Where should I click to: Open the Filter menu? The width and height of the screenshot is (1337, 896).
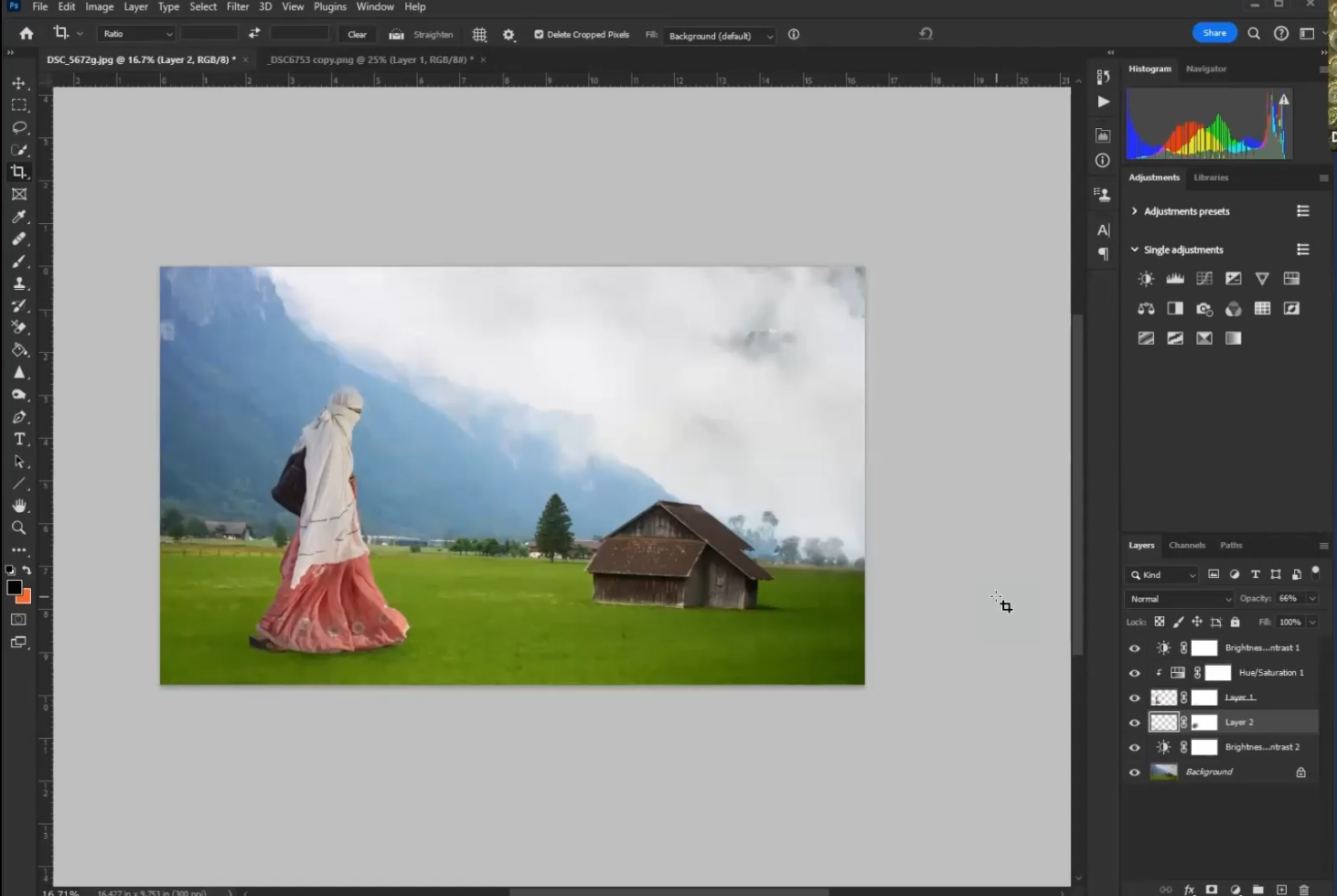238,6
